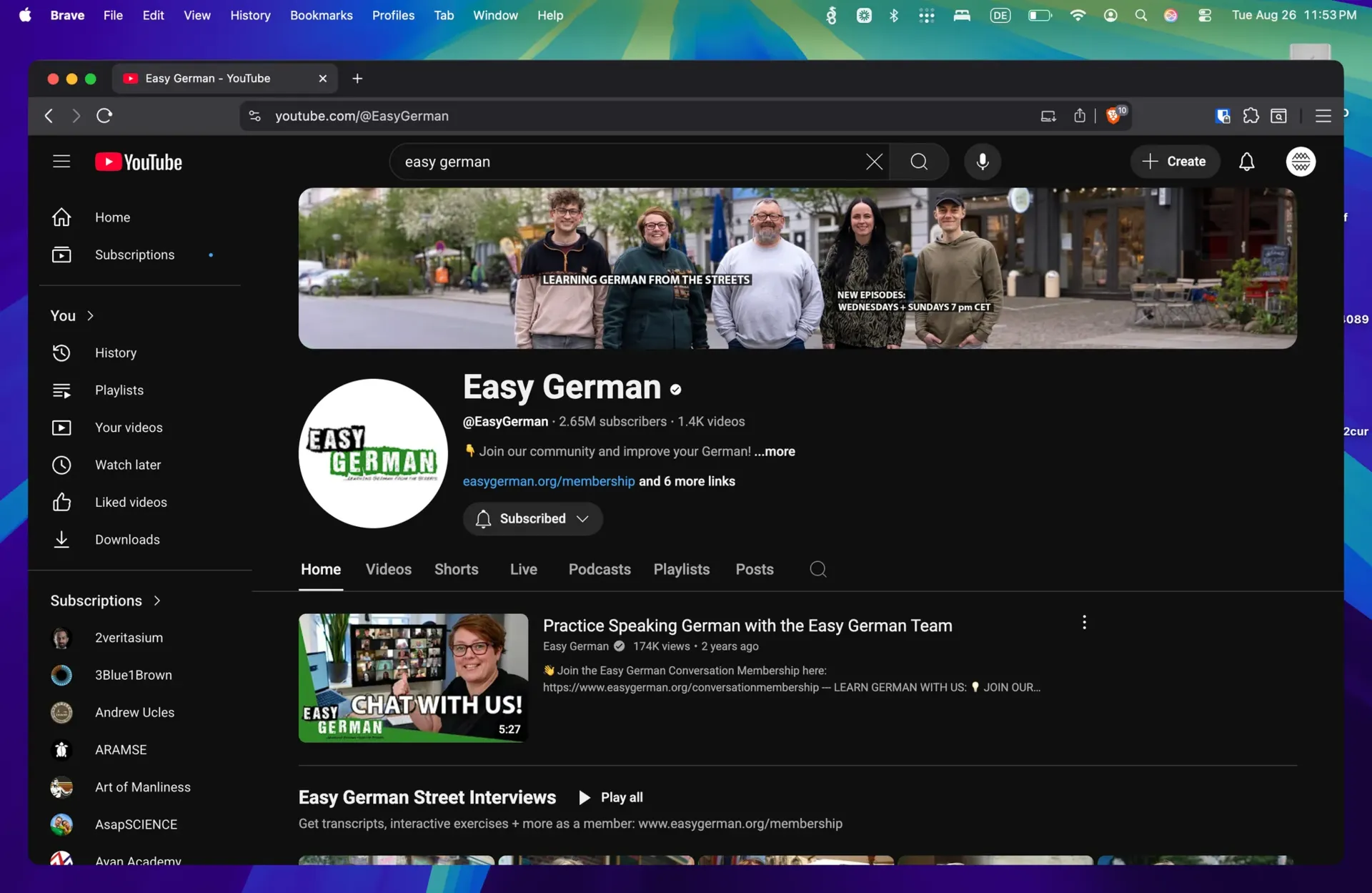
Task: Select Watch later in the sidebar
Action: pyautogui.click(x=128, y=465)
